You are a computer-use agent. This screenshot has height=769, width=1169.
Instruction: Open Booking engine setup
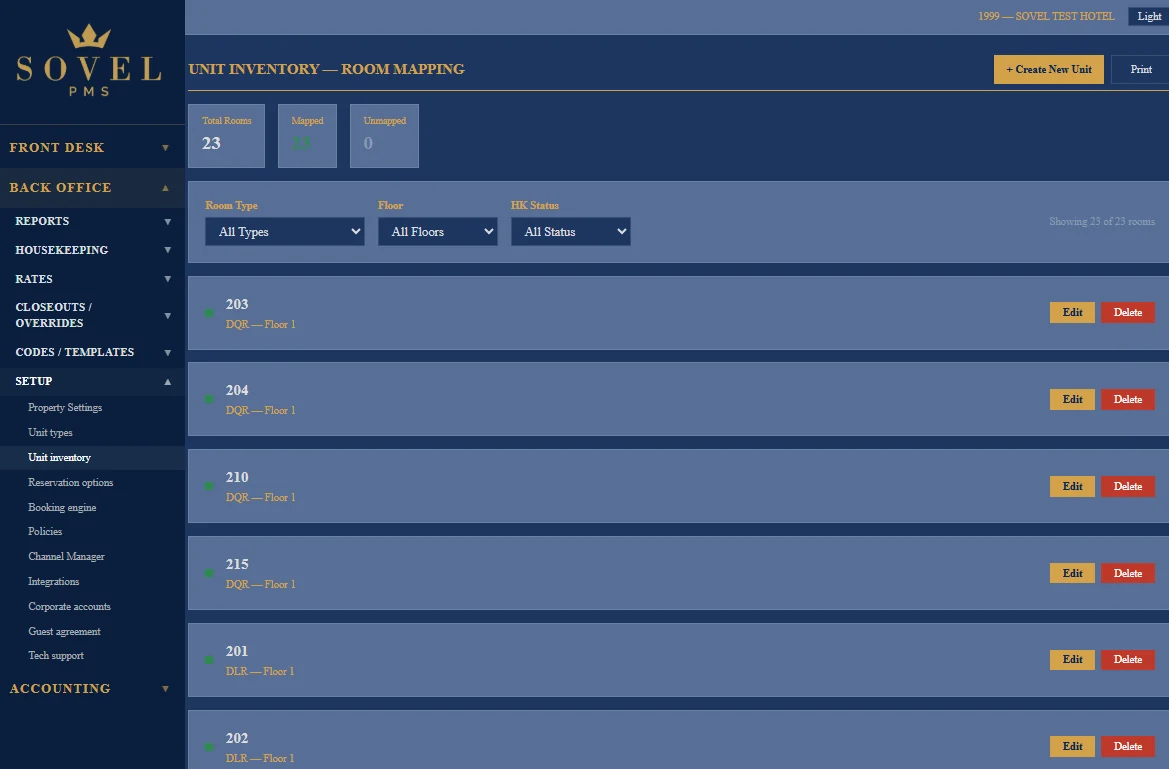62,507
